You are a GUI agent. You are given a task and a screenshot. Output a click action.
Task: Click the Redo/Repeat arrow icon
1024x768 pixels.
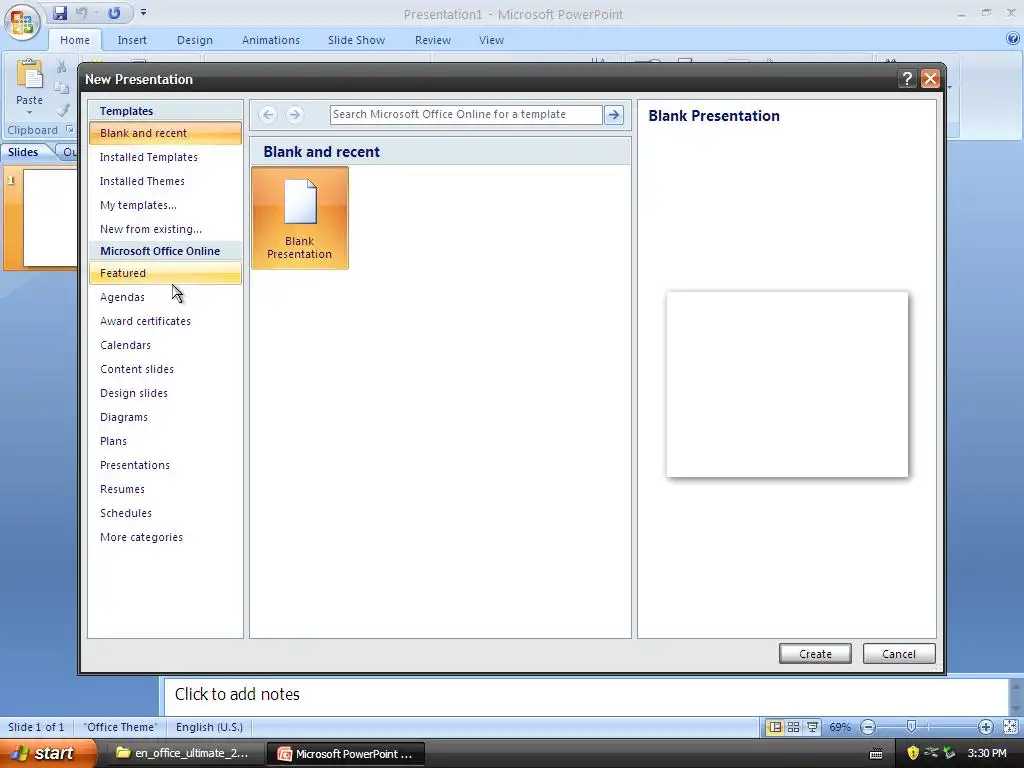(114, 13)
